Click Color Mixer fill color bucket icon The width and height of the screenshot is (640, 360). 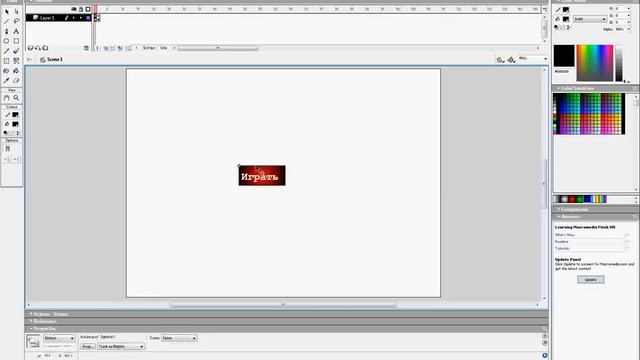pyautogui.click(x=558, y=19)
